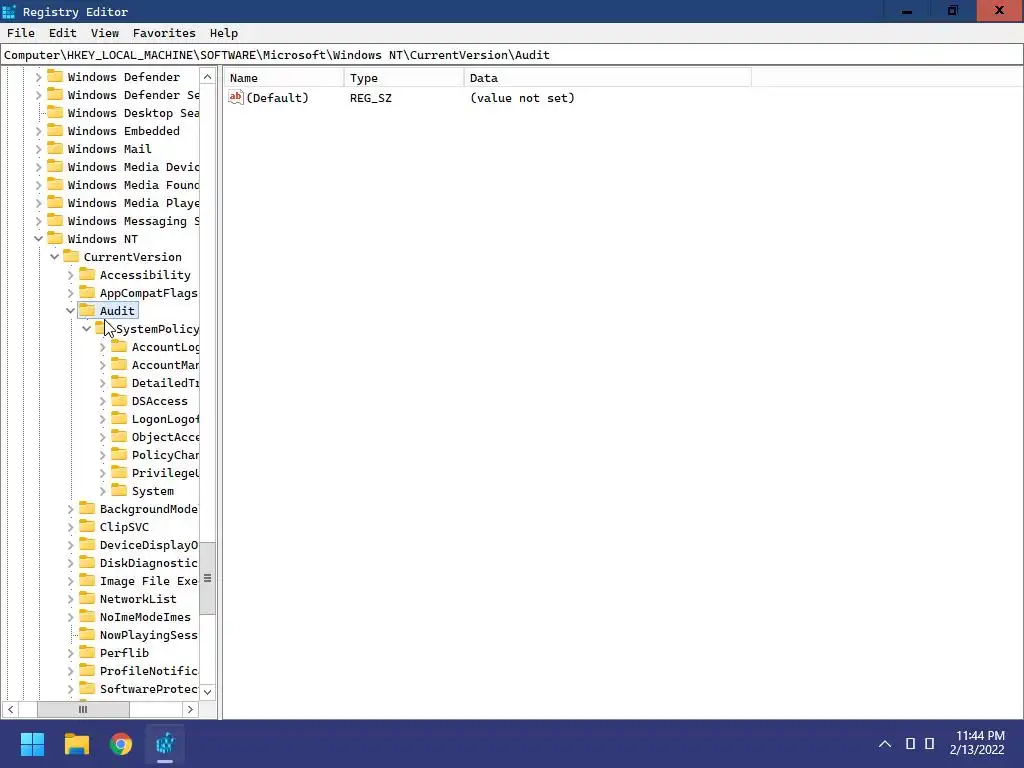Expand the Windows Defender key
1024x768 pixels.
(39, 77)
